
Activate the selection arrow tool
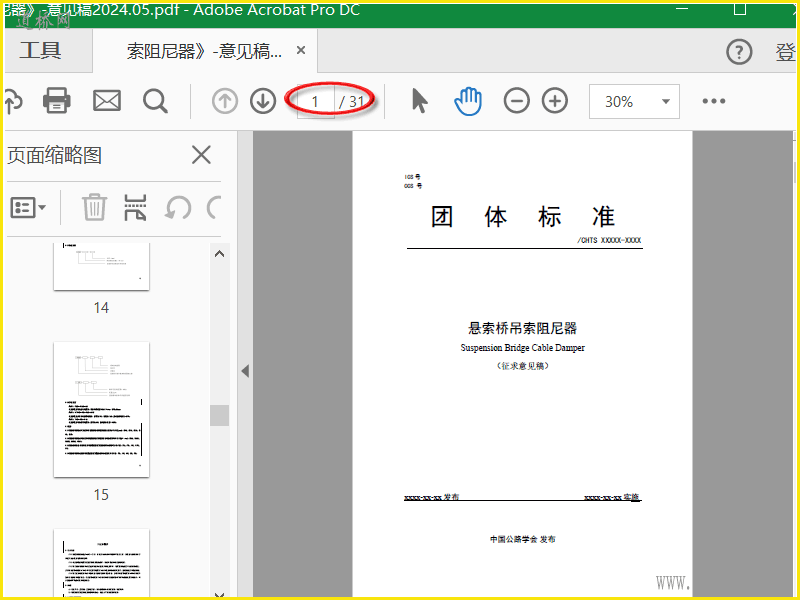[x=419, y=101]
